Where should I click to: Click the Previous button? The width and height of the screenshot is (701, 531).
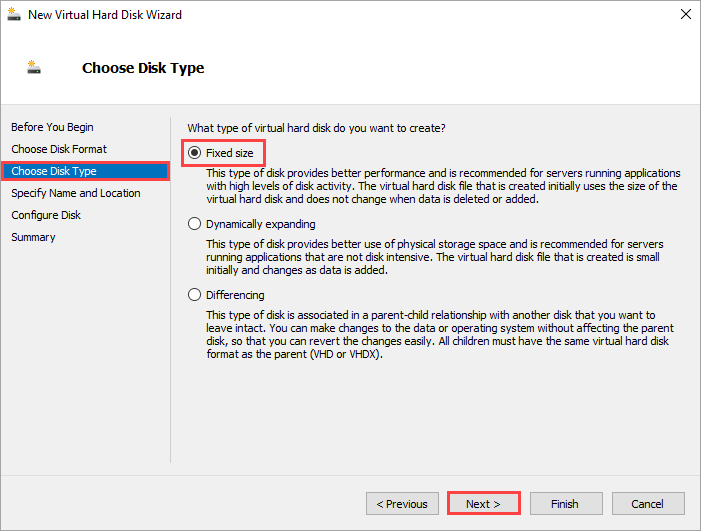(x=402, y=504)
